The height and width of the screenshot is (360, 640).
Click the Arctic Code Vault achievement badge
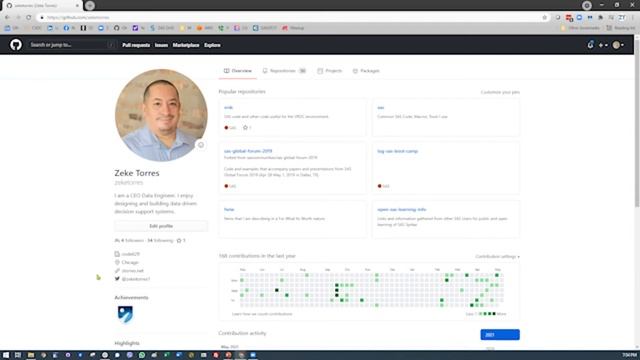coord(125,315)
